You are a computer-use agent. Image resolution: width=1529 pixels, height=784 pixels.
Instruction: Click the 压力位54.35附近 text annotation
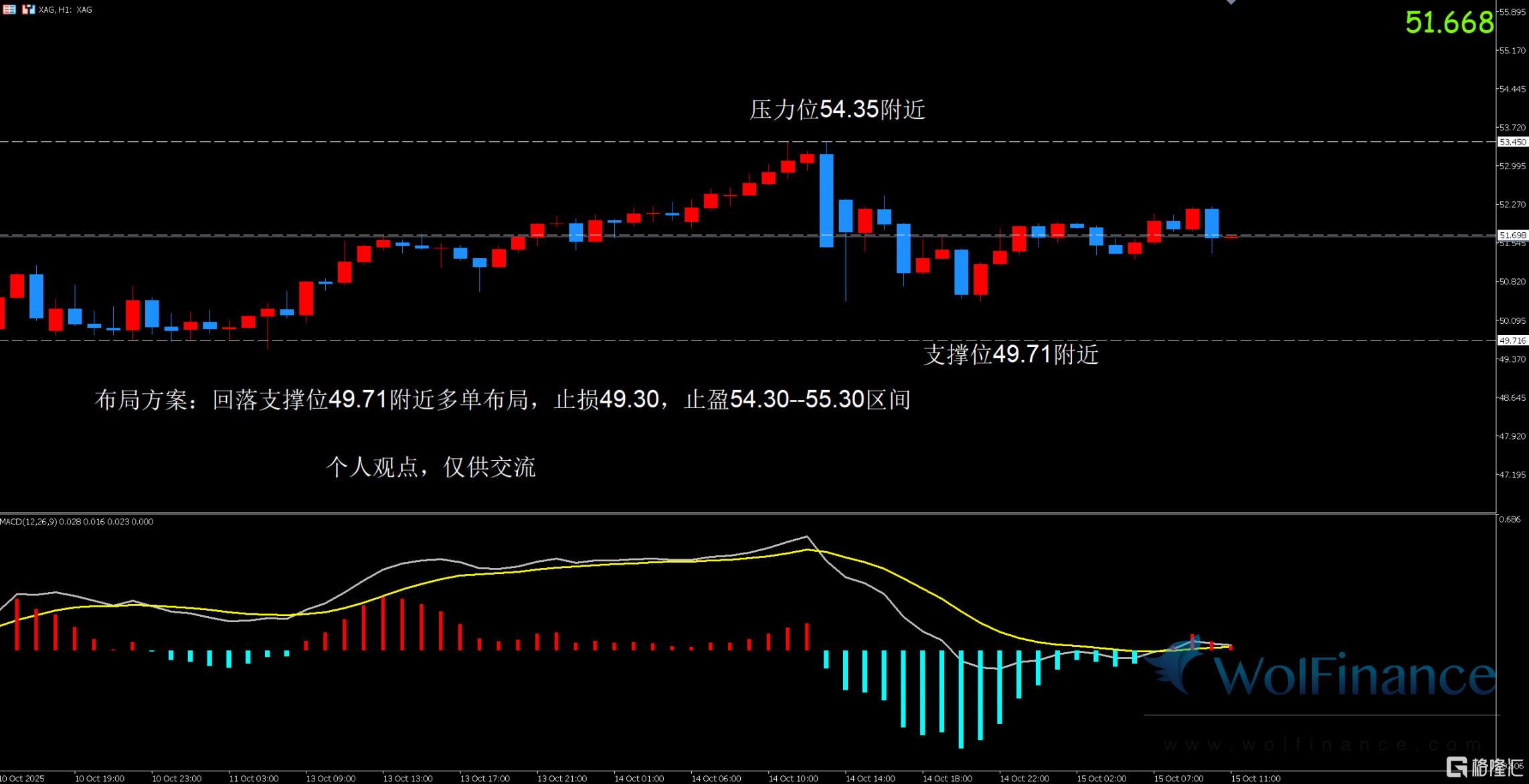[x=837, y=110]
